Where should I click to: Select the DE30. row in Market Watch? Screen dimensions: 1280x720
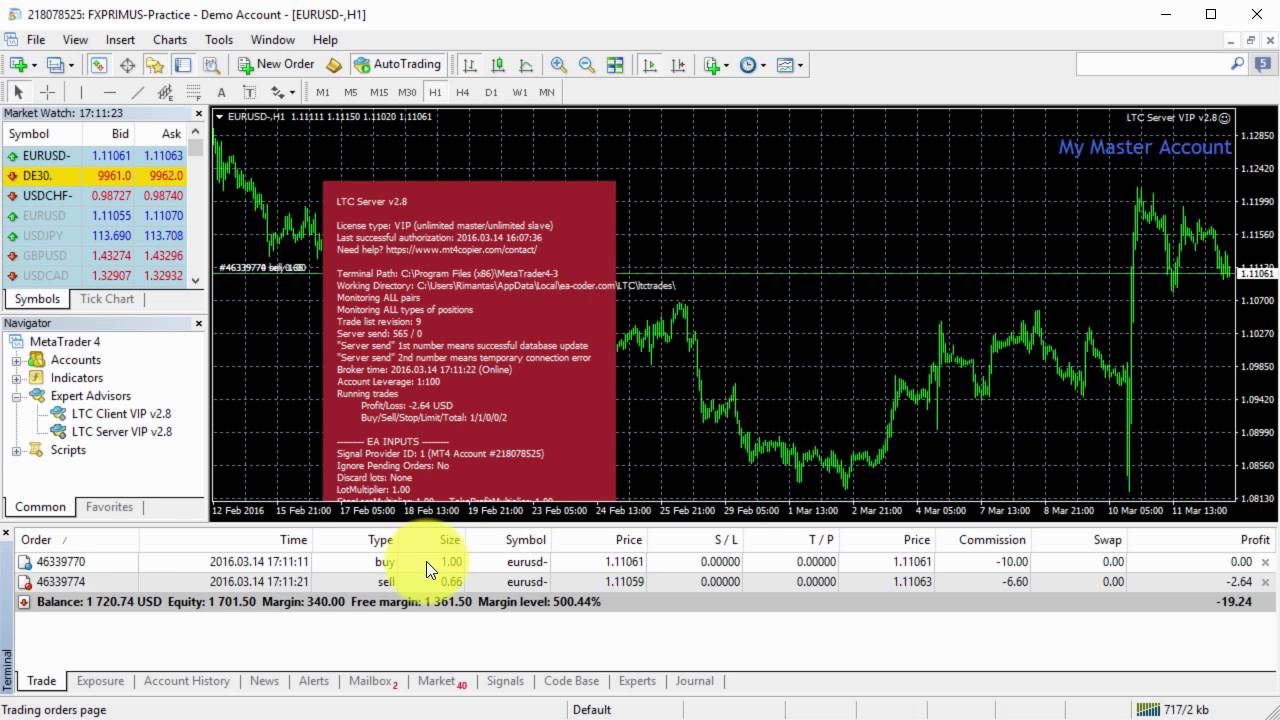[94, 176]
